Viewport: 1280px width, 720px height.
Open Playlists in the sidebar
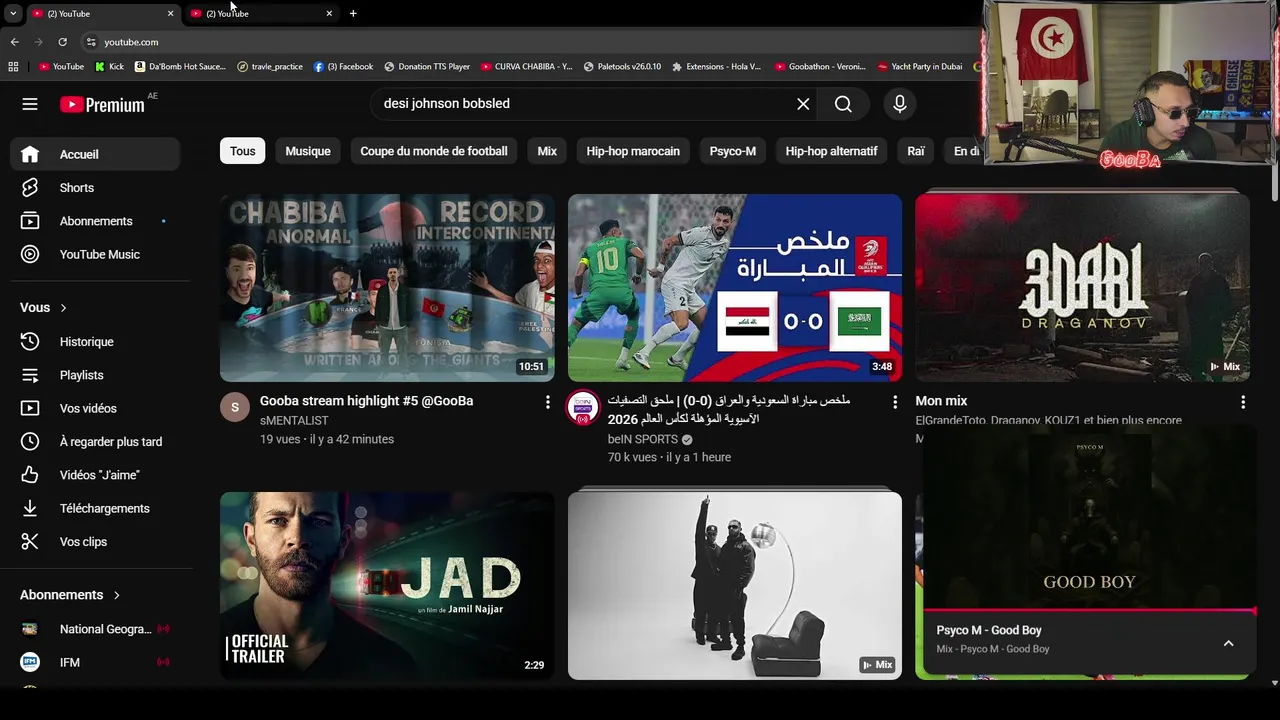click(x=95, y=375)
